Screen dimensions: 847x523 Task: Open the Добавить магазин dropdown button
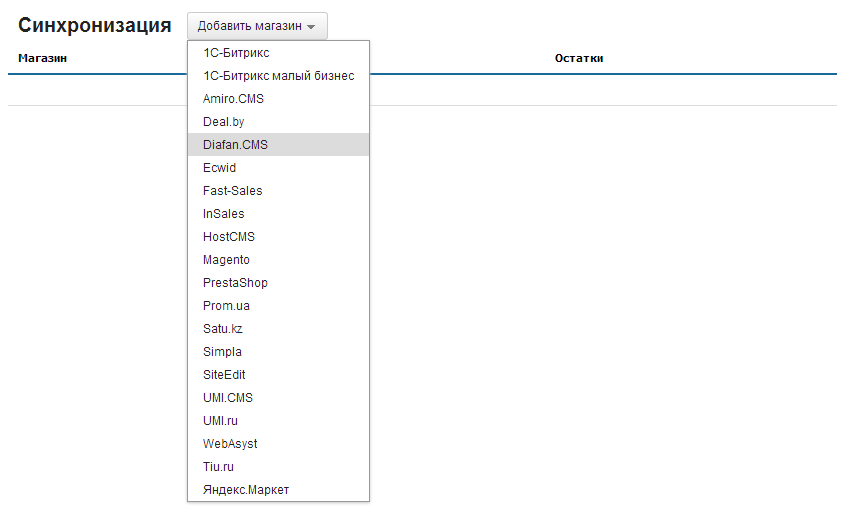257,26
